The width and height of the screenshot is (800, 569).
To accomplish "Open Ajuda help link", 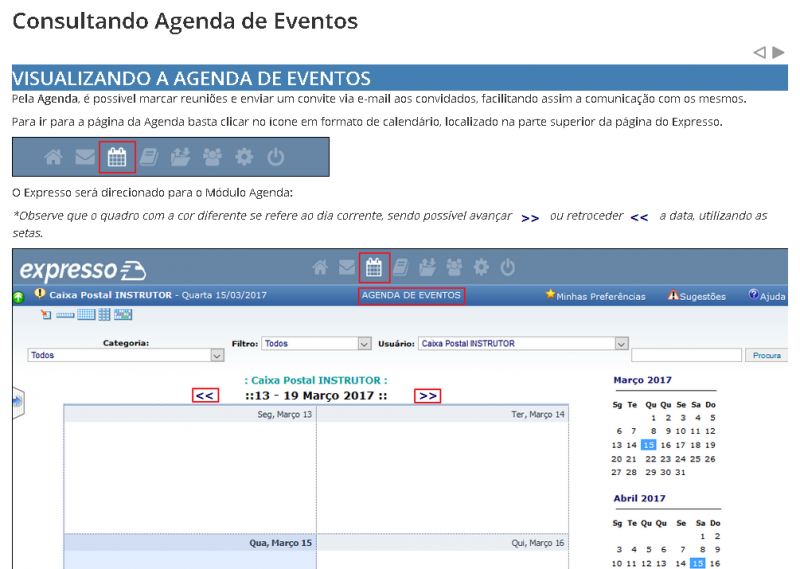I will [767, 296].
